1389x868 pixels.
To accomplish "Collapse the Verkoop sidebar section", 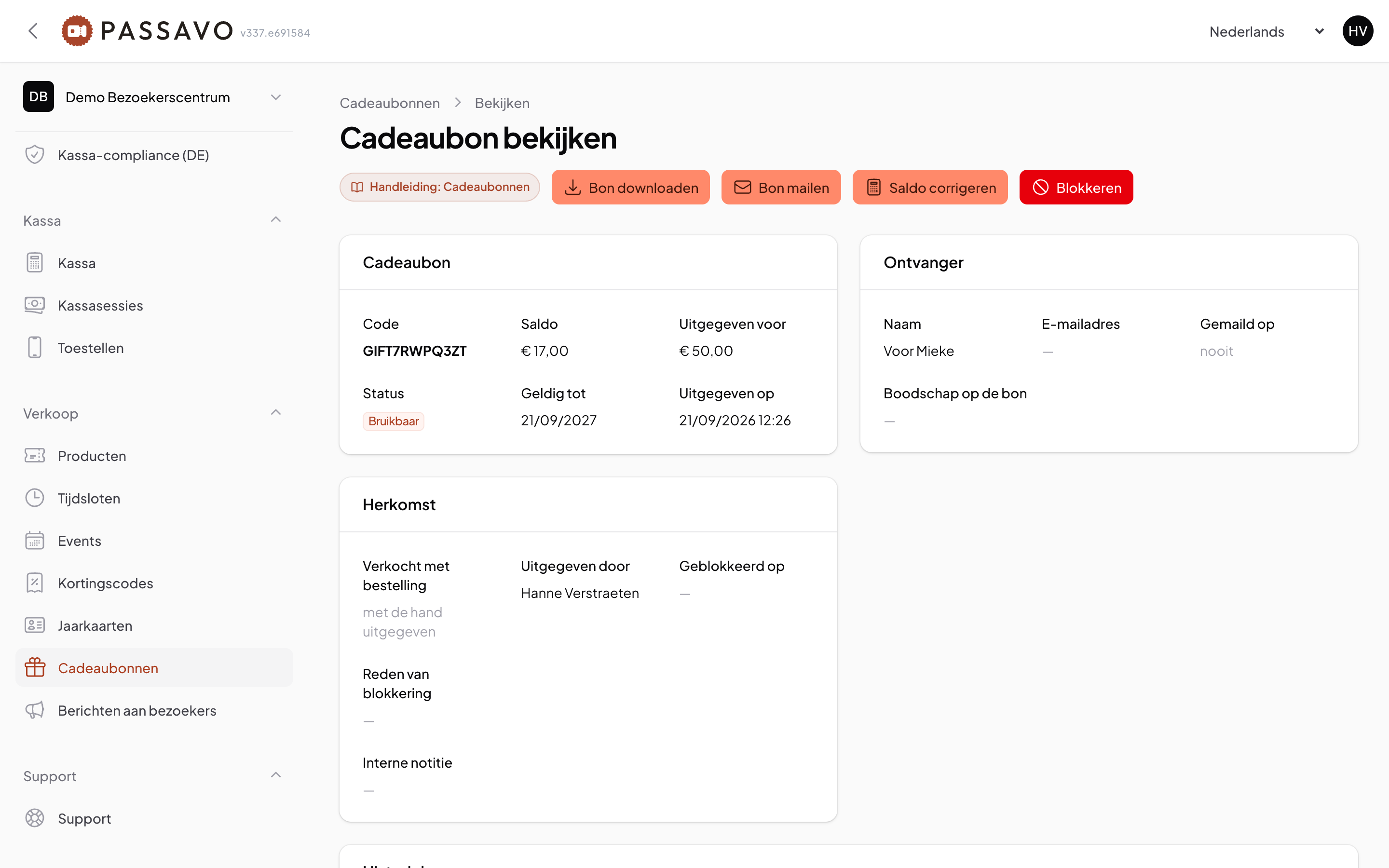I will point(275,413).
